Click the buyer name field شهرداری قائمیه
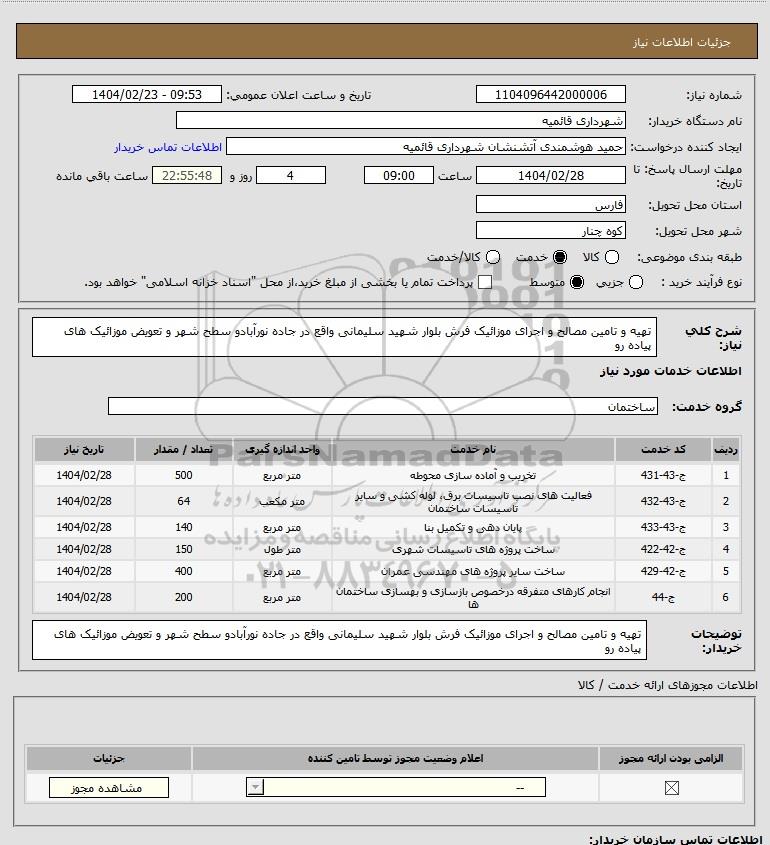770x845 pixels. point(401,120)
